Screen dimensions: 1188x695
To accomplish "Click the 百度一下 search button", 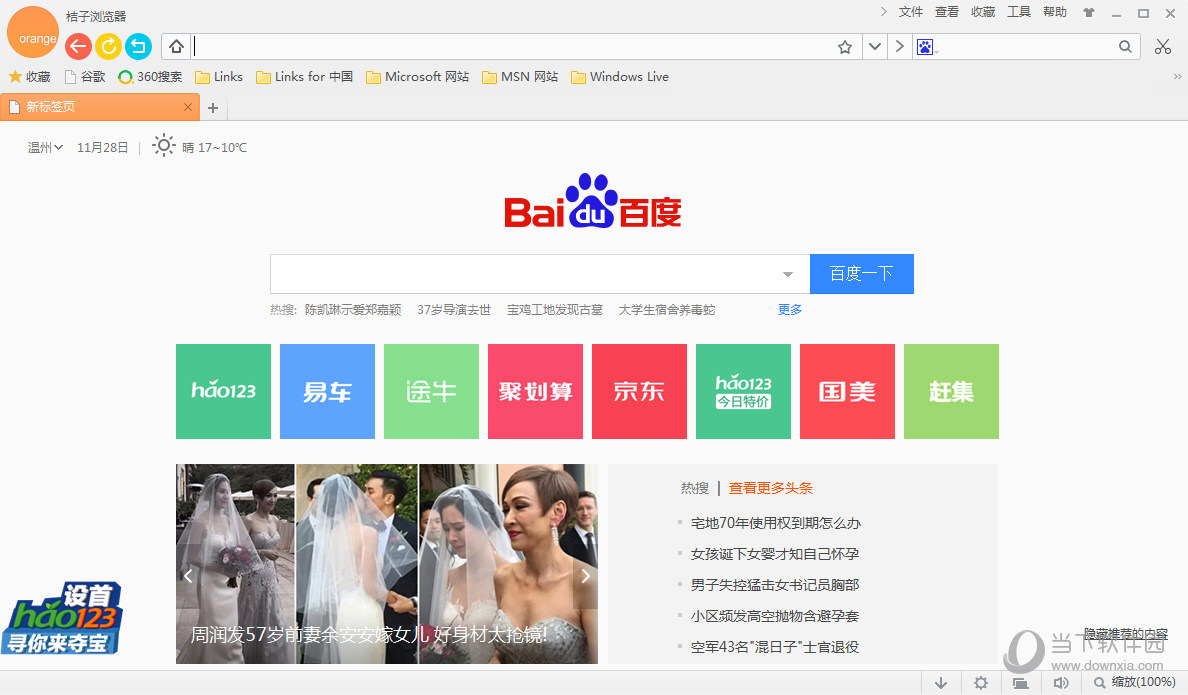I will [x=861, y=273].
